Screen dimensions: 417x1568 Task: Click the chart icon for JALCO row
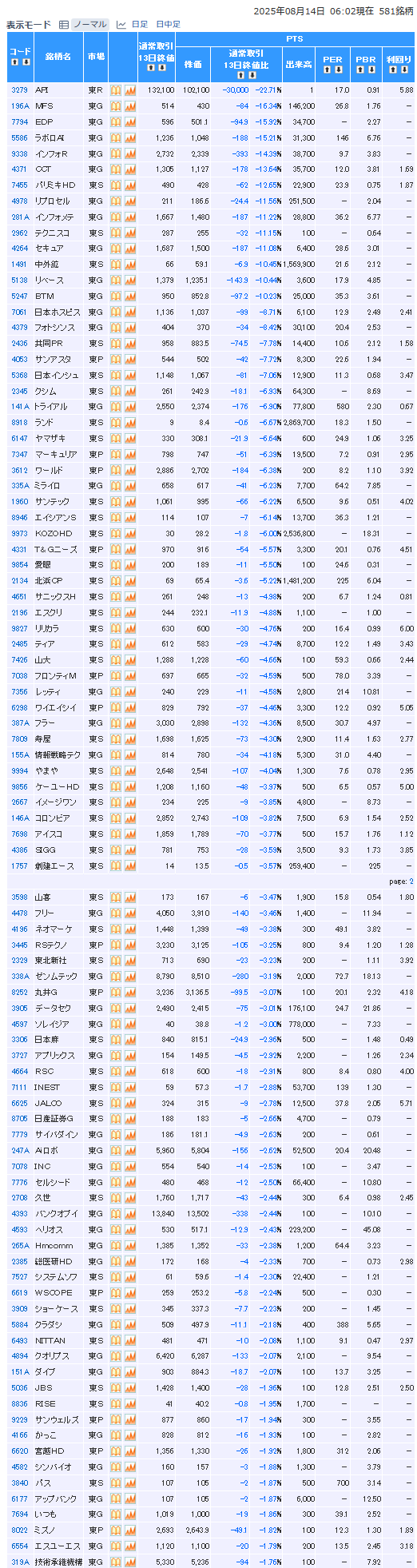(129, 1103)
